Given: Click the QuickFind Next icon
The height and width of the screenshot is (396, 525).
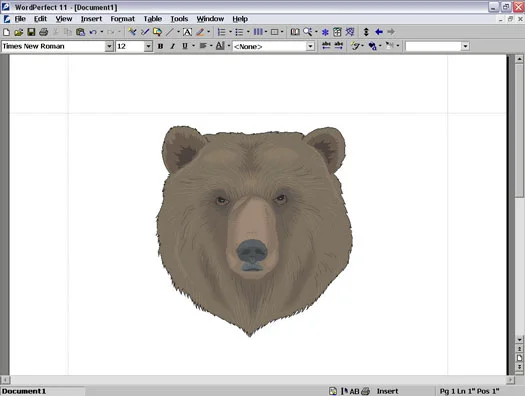Looking at the screenshot, I should tap(339, 46).
